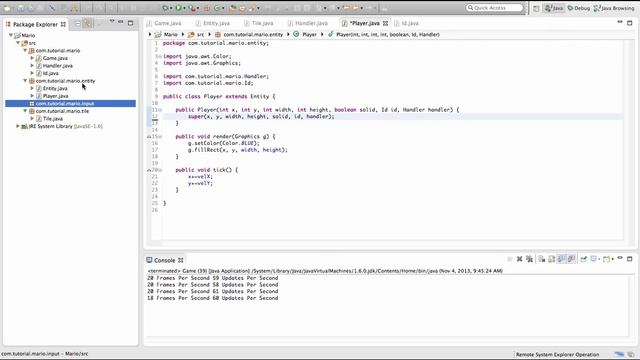Switch to the Id.java editor tab
The height and width of the screenshot is (360, 640).
pyautogui.click(x=407, y=23)
